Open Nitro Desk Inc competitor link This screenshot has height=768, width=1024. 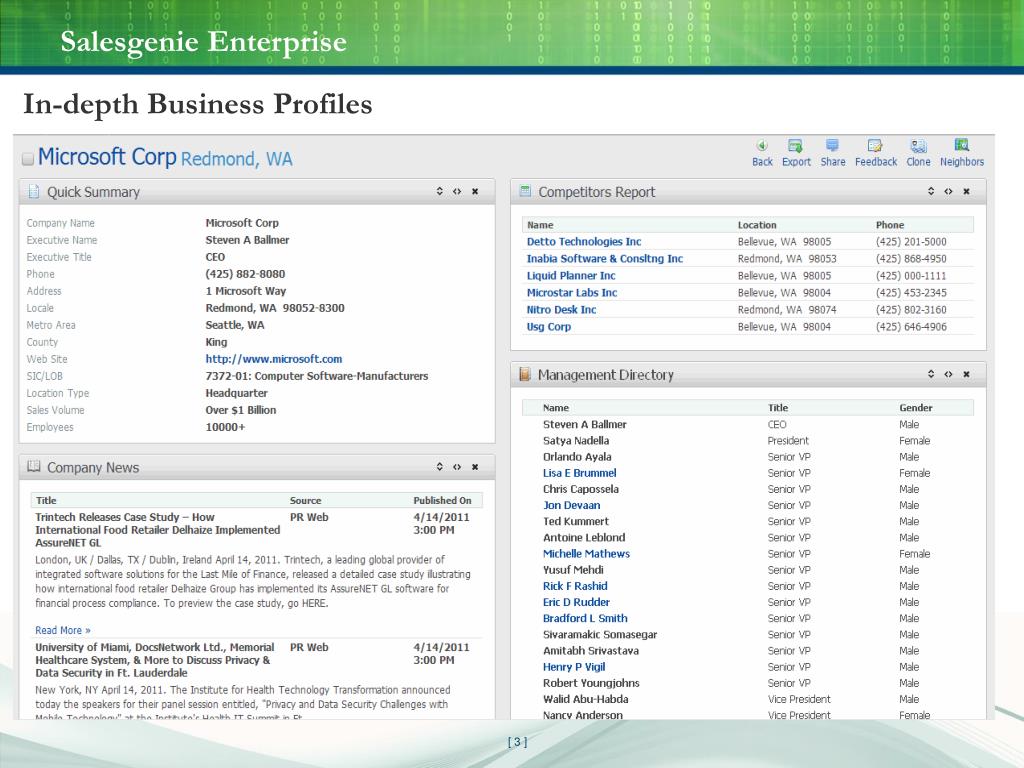pyautogui.click(x=561, y=310)
